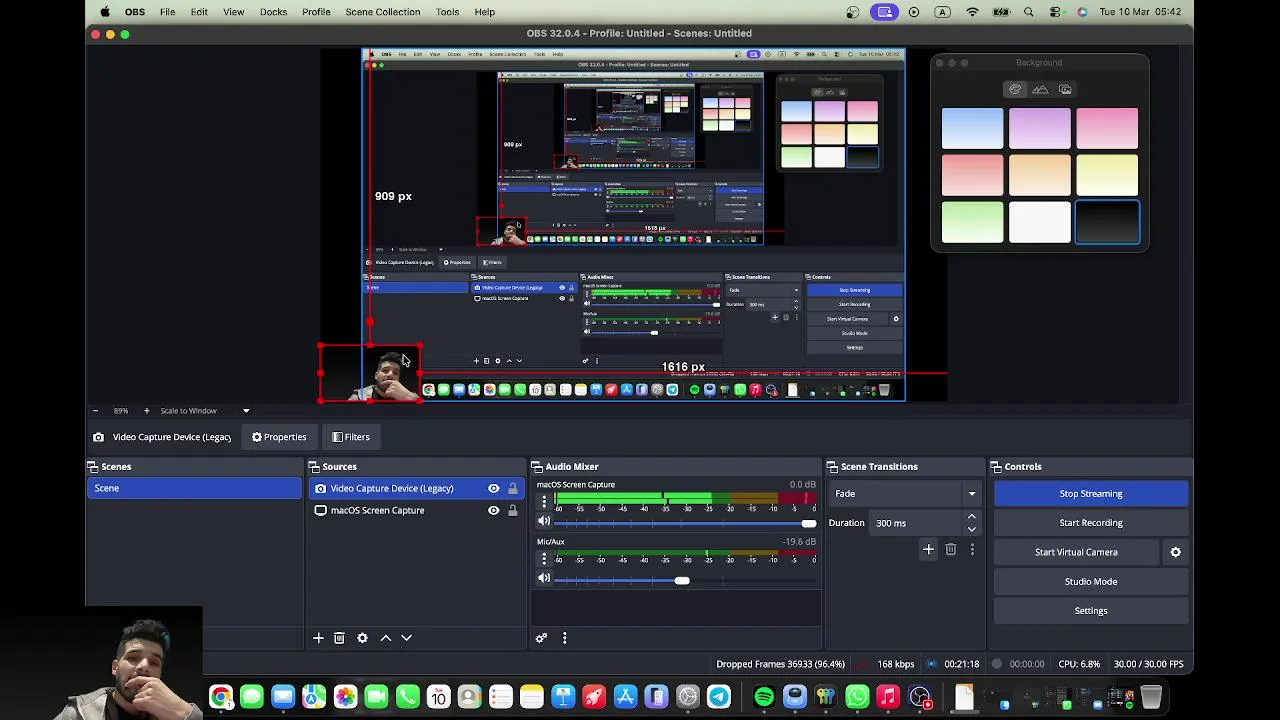Open the Edit menu
The height and width of the screenshot is (720, 1280).
tap(199, 12)
